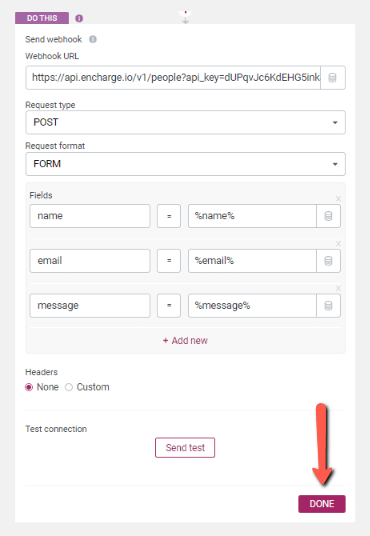
Task: Select the Custom headers radio option
Action: pyautogui.click(x=69, y=387)
